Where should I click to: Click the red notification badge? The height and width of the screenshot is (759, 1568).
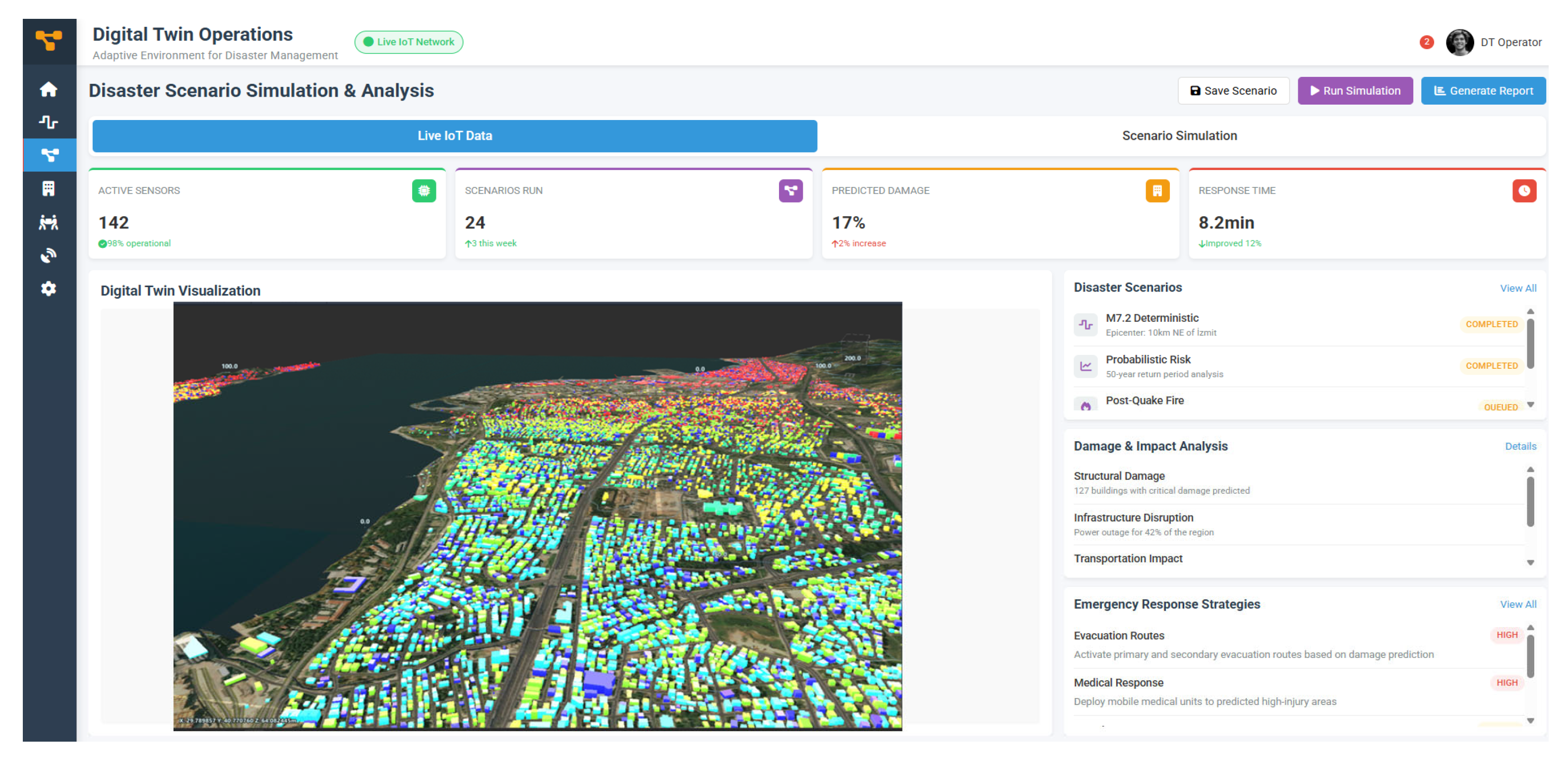pyautogui.click(x=1426, y=42)
